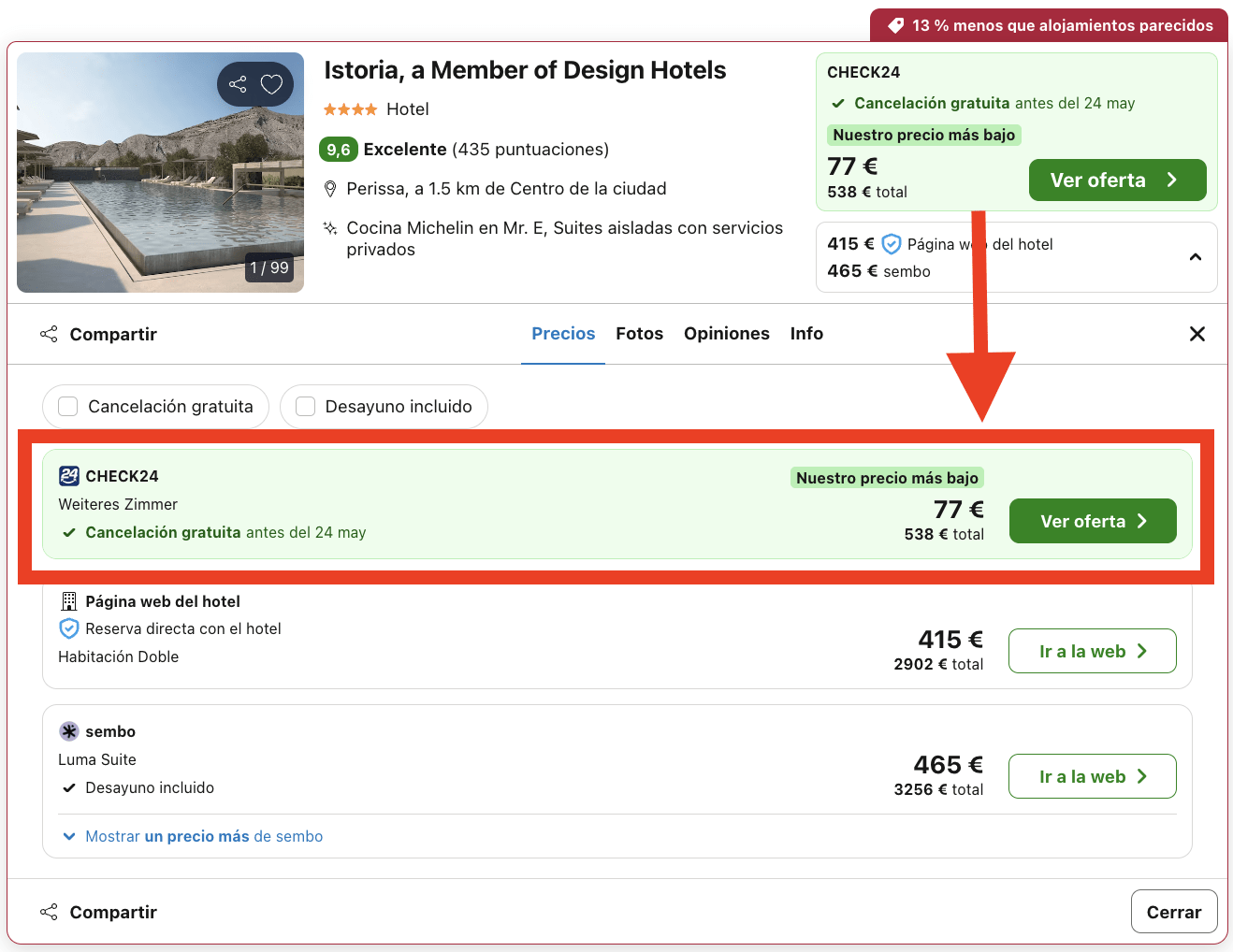Click the four-star rating icons
Screen dimensions: 1233x952
tap(350, 109)
